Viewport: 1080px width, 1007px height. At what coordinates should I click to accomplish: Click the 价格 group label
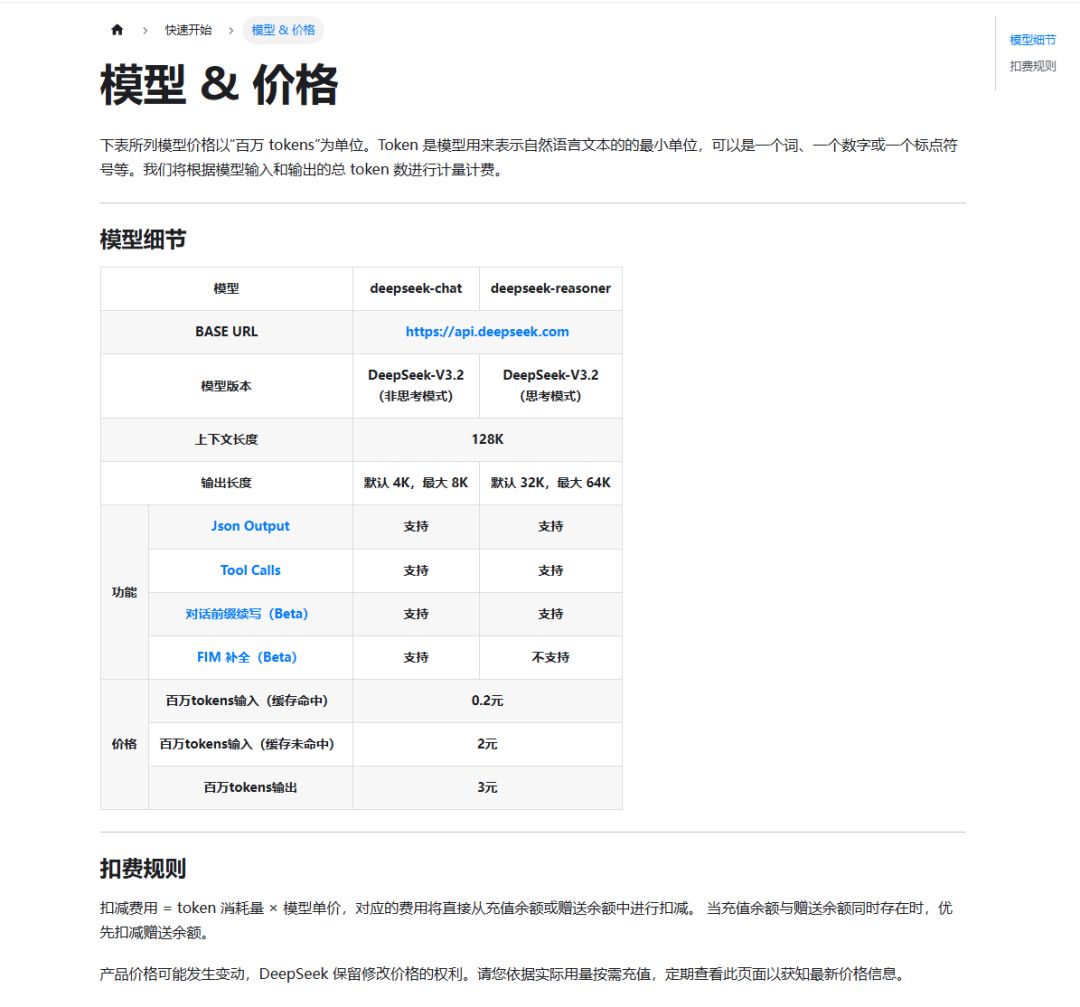[x=125, y=744]
